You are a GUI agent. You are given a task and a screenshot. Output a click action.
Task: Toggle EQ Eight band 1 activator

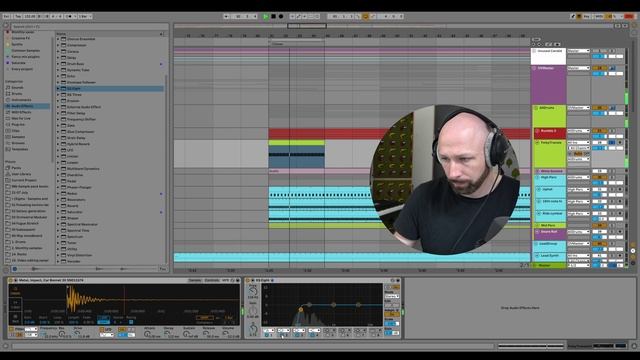tap(267, 335)
